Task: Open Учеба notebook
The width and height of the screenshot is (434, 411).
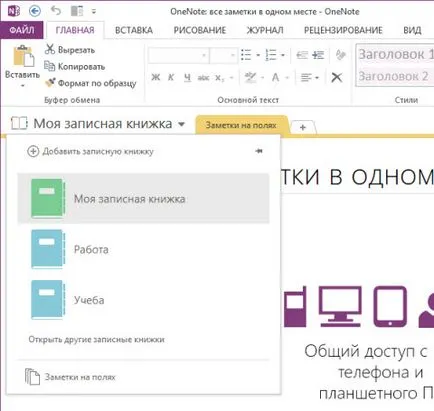Action: (x=143, y=300)
